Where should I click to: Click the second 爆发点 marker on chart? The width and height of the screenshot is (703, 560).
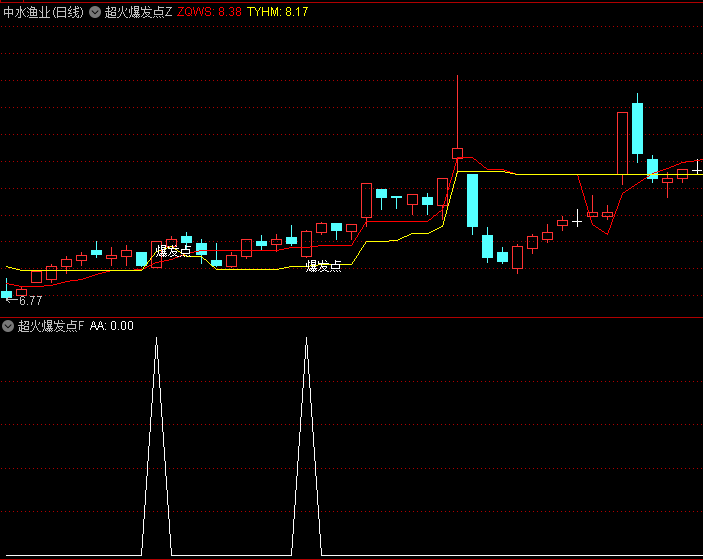point(324,266)
